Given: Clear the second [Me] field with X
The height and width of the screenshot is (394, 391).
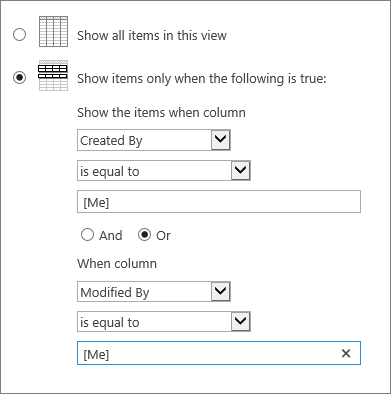Looking at the screenshot, I should 346,353.
